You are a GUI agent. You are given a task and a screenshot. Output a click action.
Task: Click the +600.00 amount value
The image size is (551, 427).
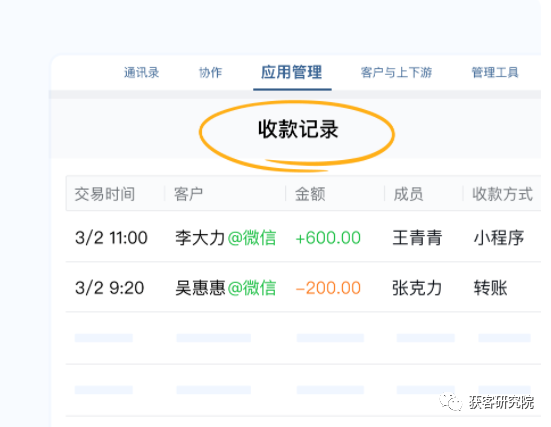[x=328, y=238]
